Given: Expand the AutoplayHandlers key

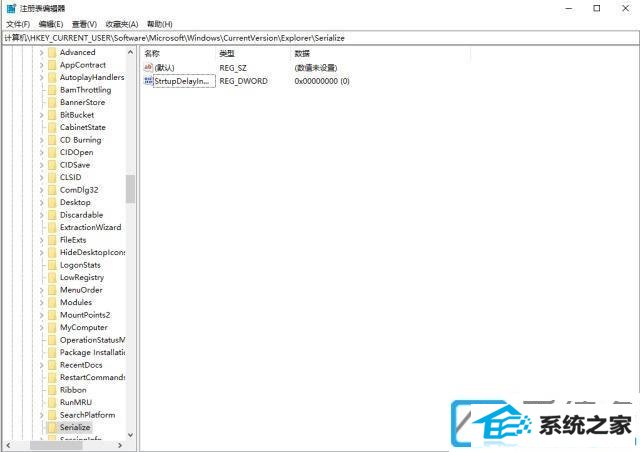Looking at the screenshot, I should (41, 78).
